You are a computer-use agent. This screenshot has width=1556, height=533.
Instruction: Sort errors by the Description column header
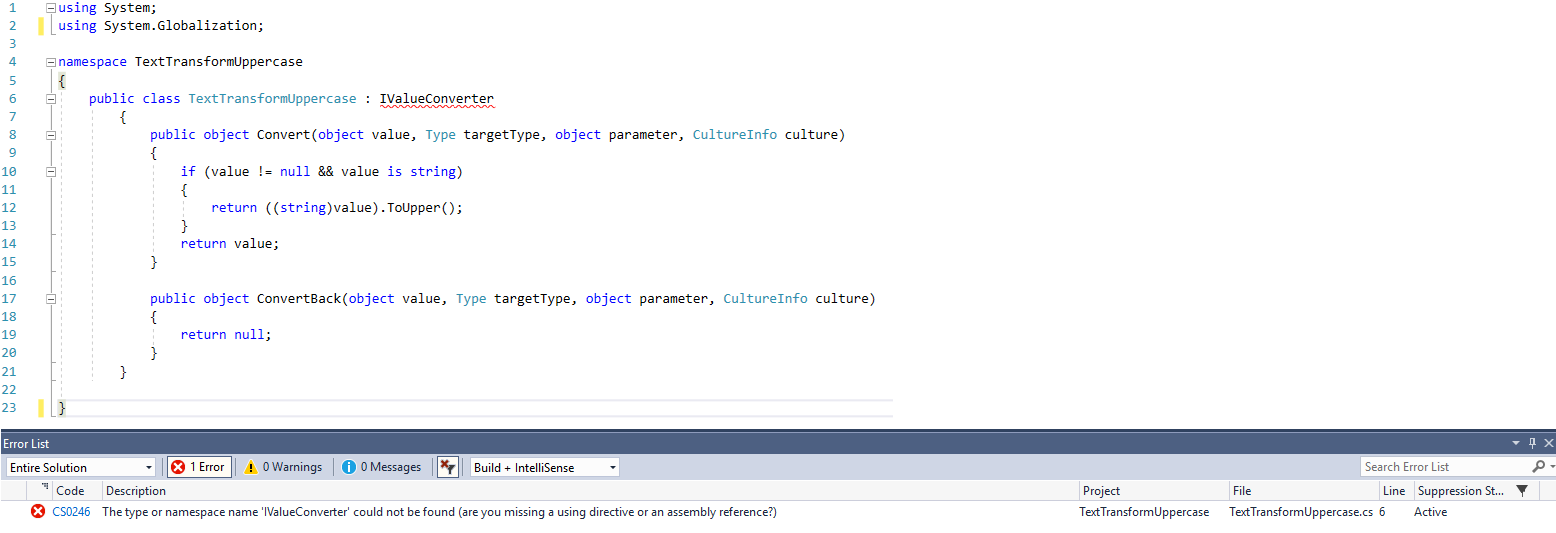click(136, 491)
